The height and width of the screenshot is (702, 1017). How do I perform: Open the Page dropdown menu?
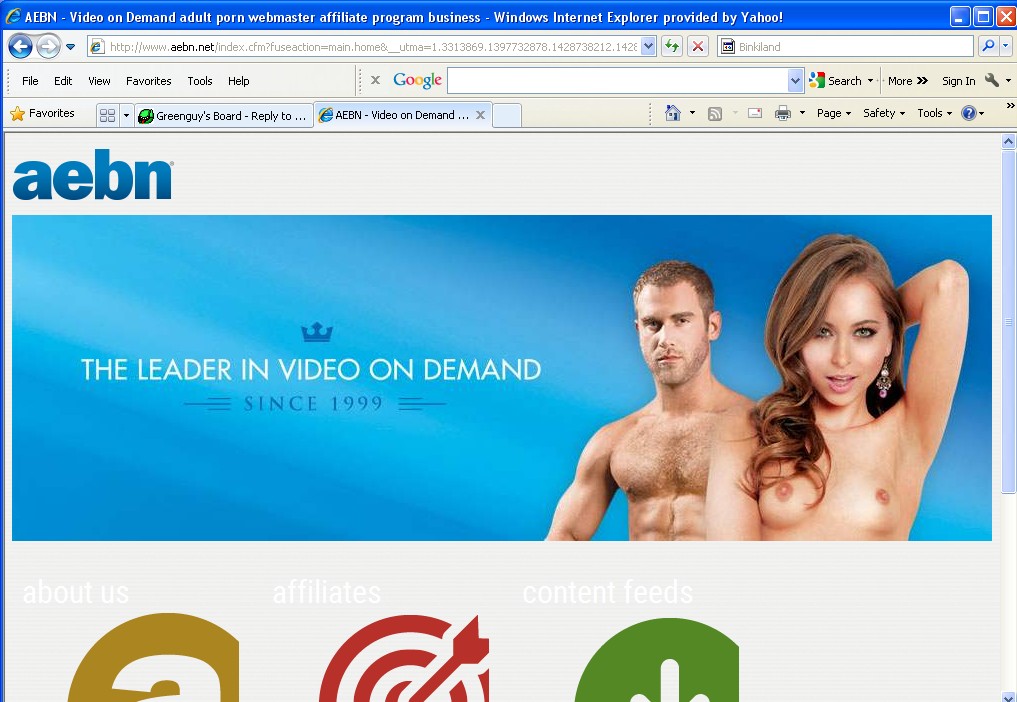(x=833, y=114)
